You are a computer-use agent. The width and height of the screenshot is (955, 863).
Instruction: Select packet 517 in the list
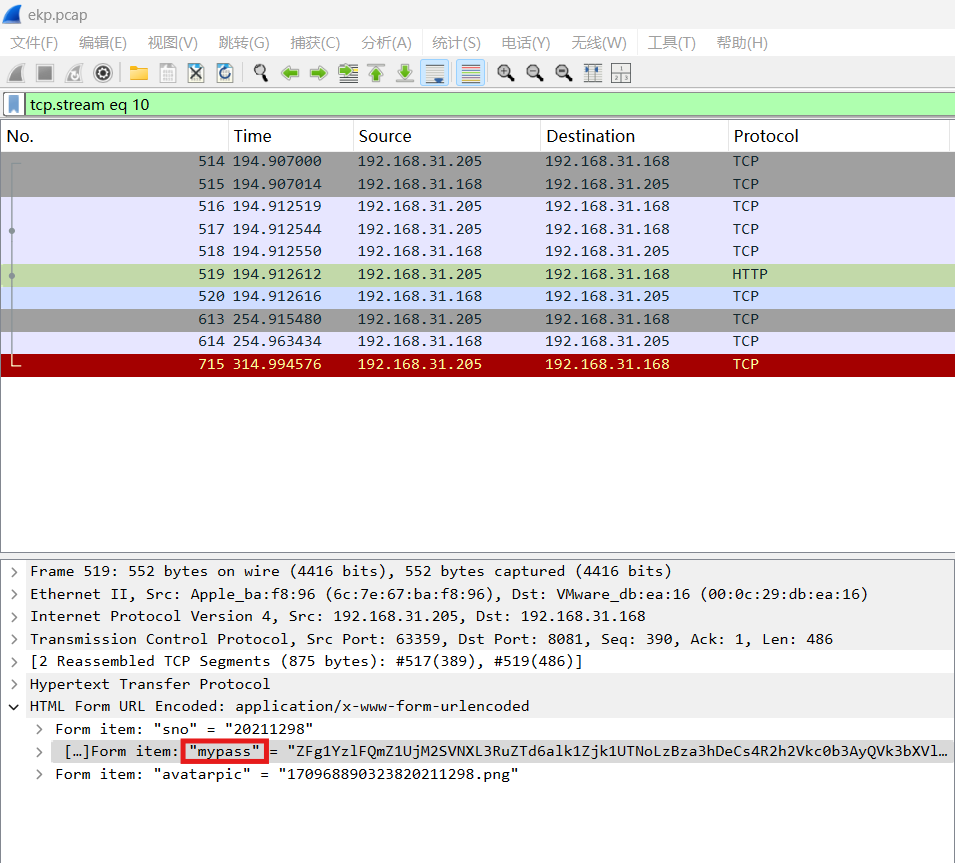coord(478,229)
